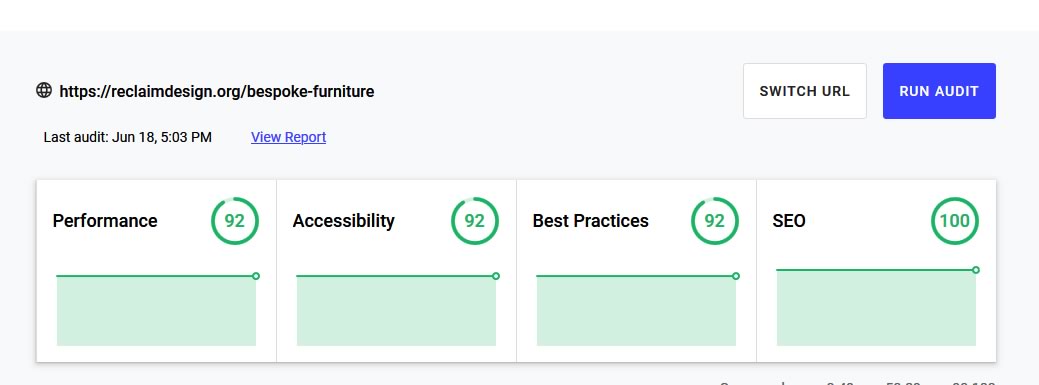Click the Performance score 92 gauge

(235, 221)
